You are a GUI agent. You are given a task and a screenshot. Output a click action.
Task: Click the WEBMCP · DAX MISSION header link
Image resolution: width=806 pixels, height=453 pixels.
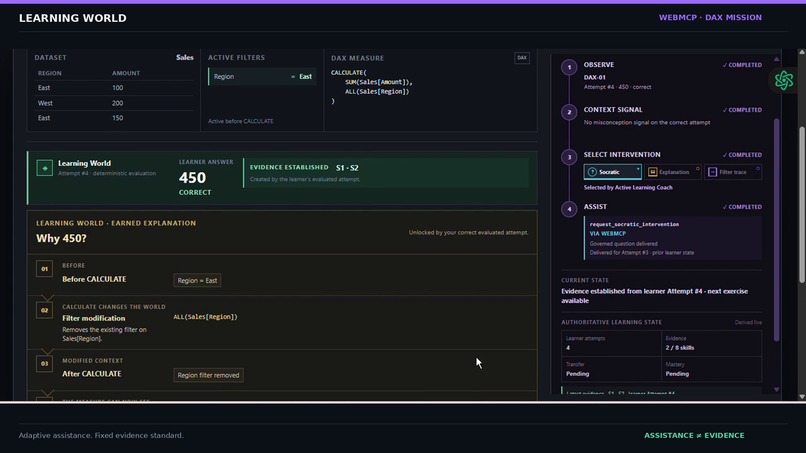coord(710,17)
